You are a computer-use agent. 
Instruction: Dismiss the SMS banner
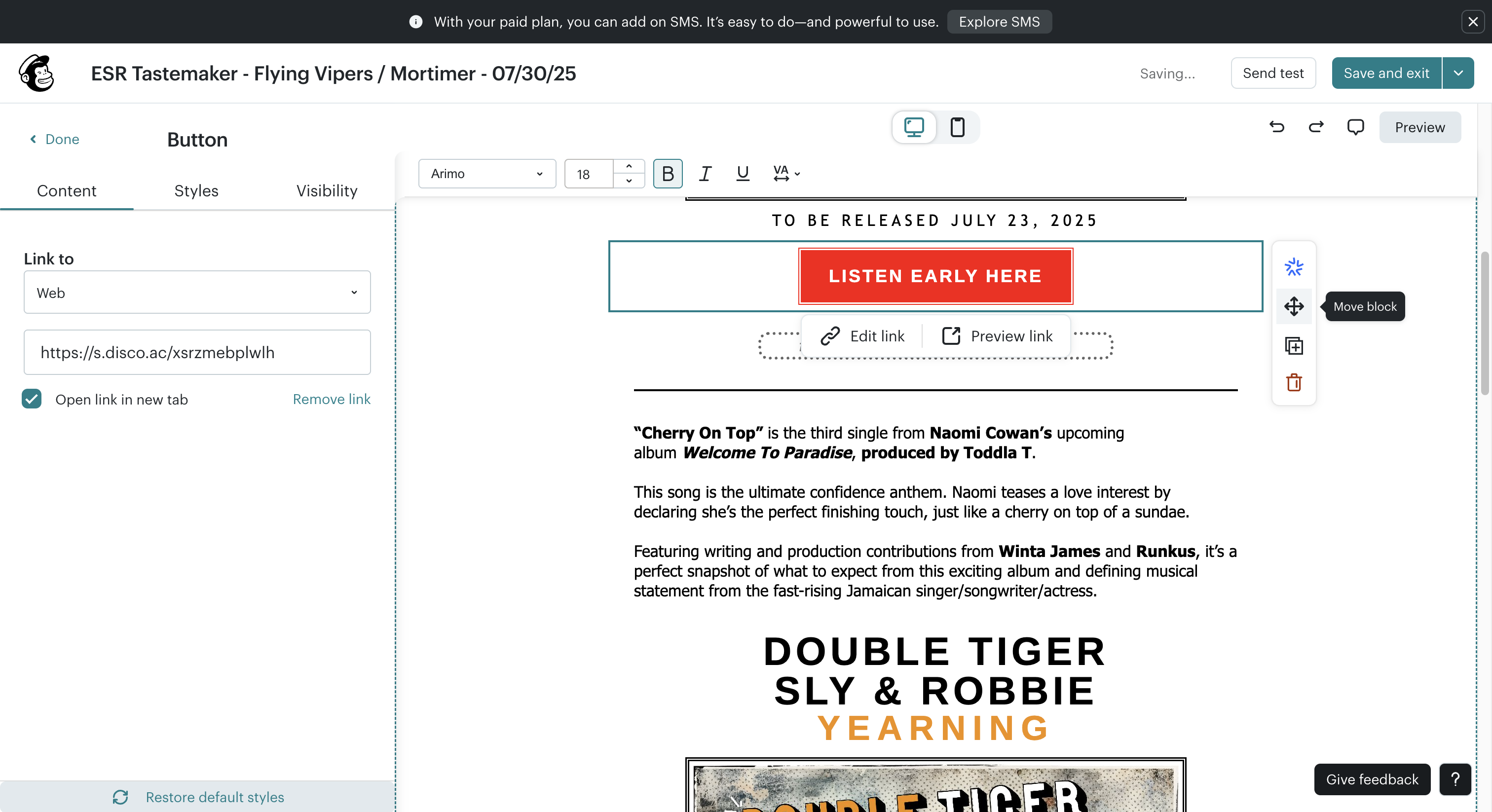tap(1473, 21)
